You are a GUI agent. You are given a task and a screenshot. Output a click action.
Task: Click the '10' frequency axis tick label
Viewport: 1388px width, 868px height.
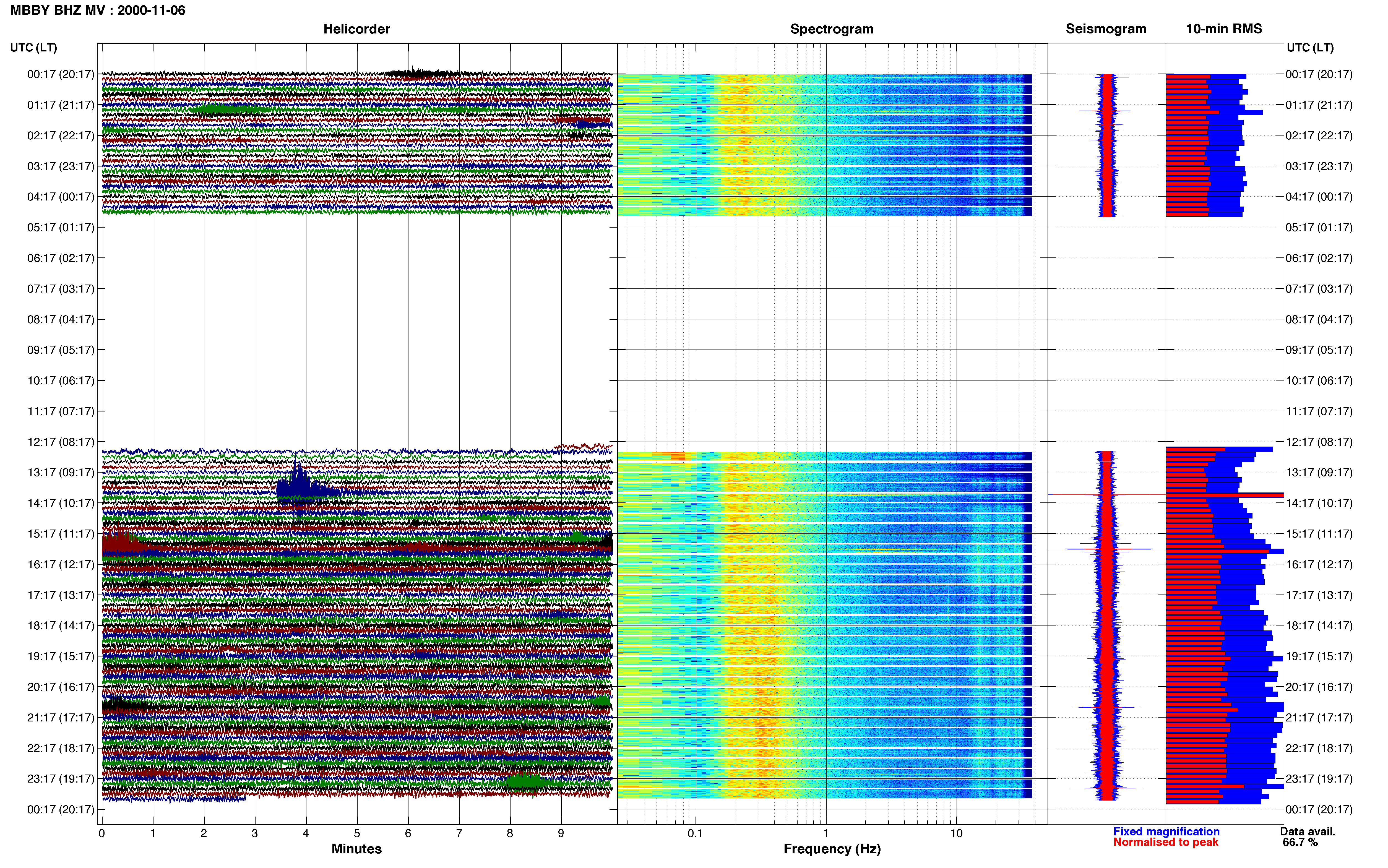(956, 833)
